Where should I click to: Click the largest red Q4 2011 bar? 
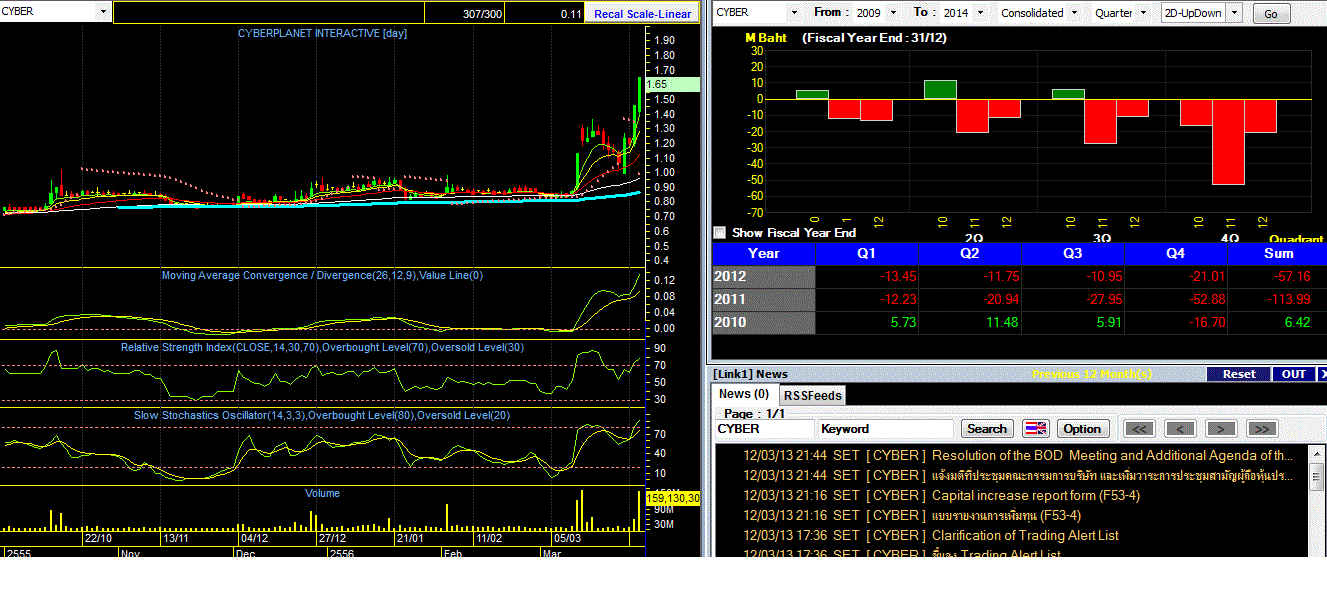click(x=1228, y=141)
